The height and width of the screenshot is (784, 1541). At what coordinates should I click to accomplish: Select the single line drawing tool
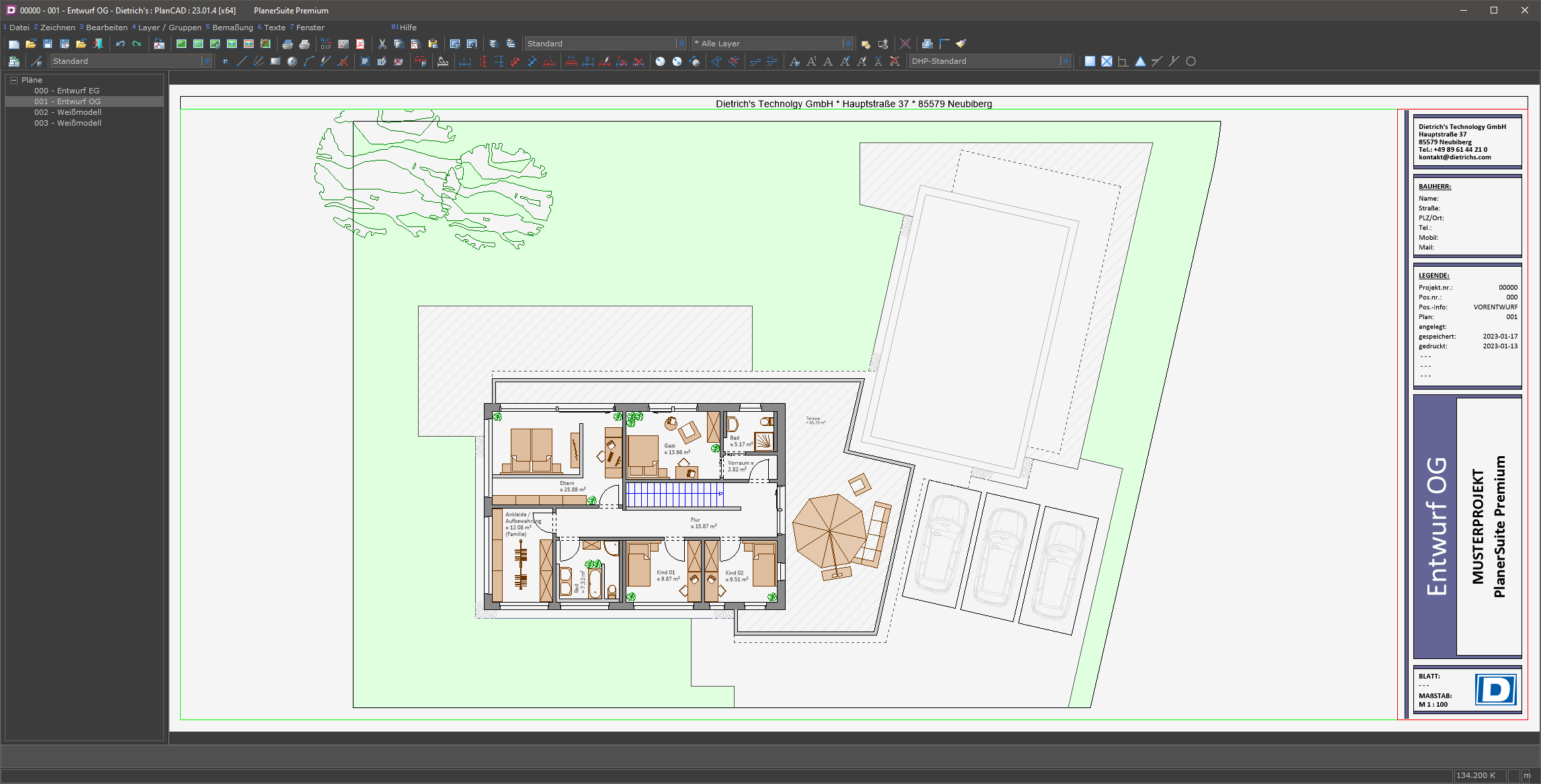coord(241,62)
